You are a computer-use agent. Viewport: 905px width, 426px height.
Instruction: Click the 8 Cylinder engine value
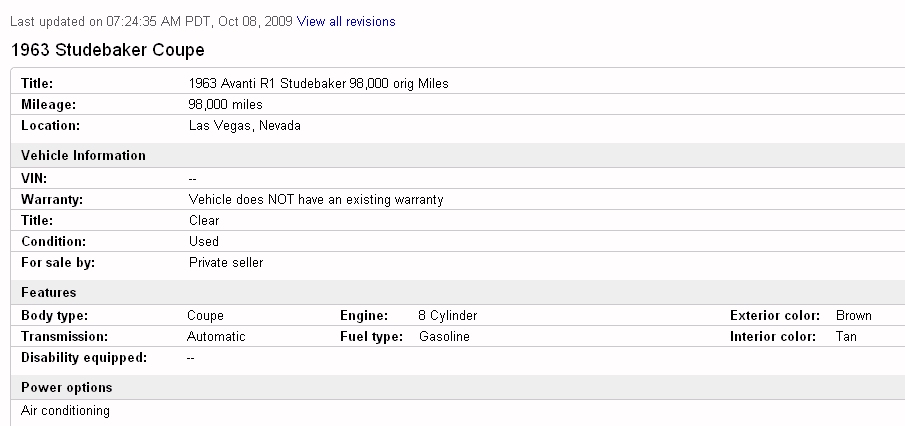coord(448,316)
